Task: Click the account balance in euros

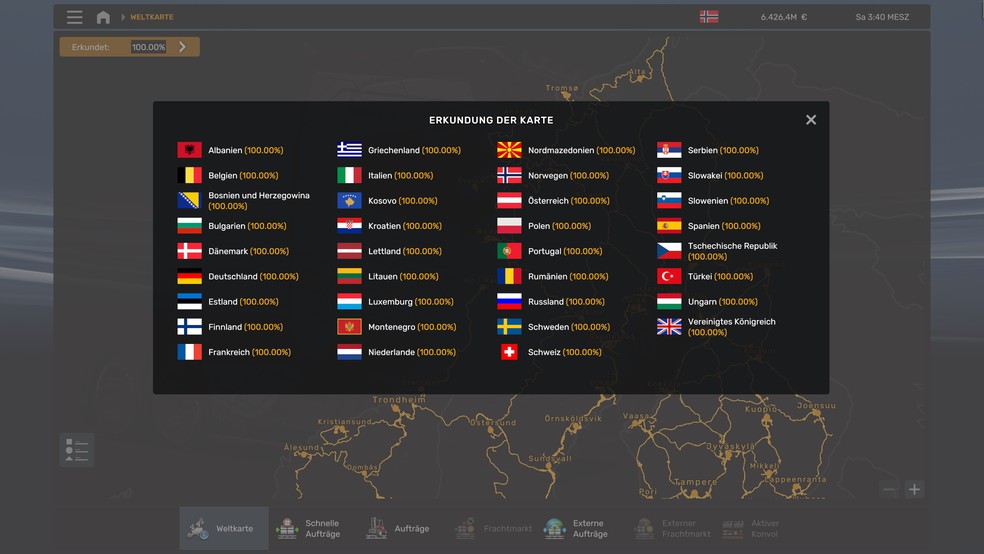Action: click(783, 17)
